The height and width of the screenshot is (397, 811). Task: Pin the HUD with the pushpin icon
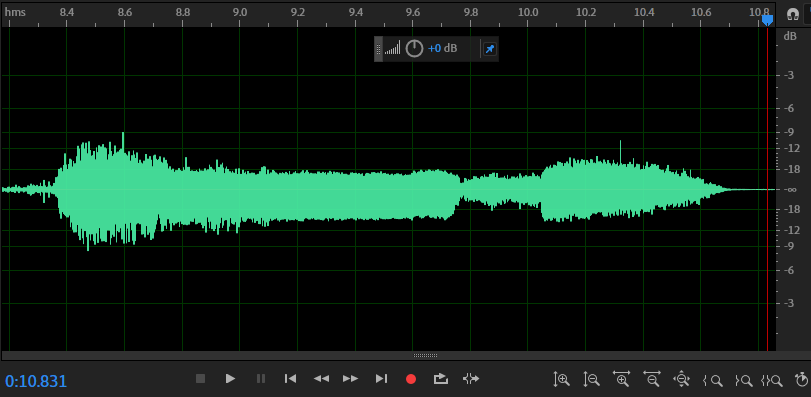[489, 49]
